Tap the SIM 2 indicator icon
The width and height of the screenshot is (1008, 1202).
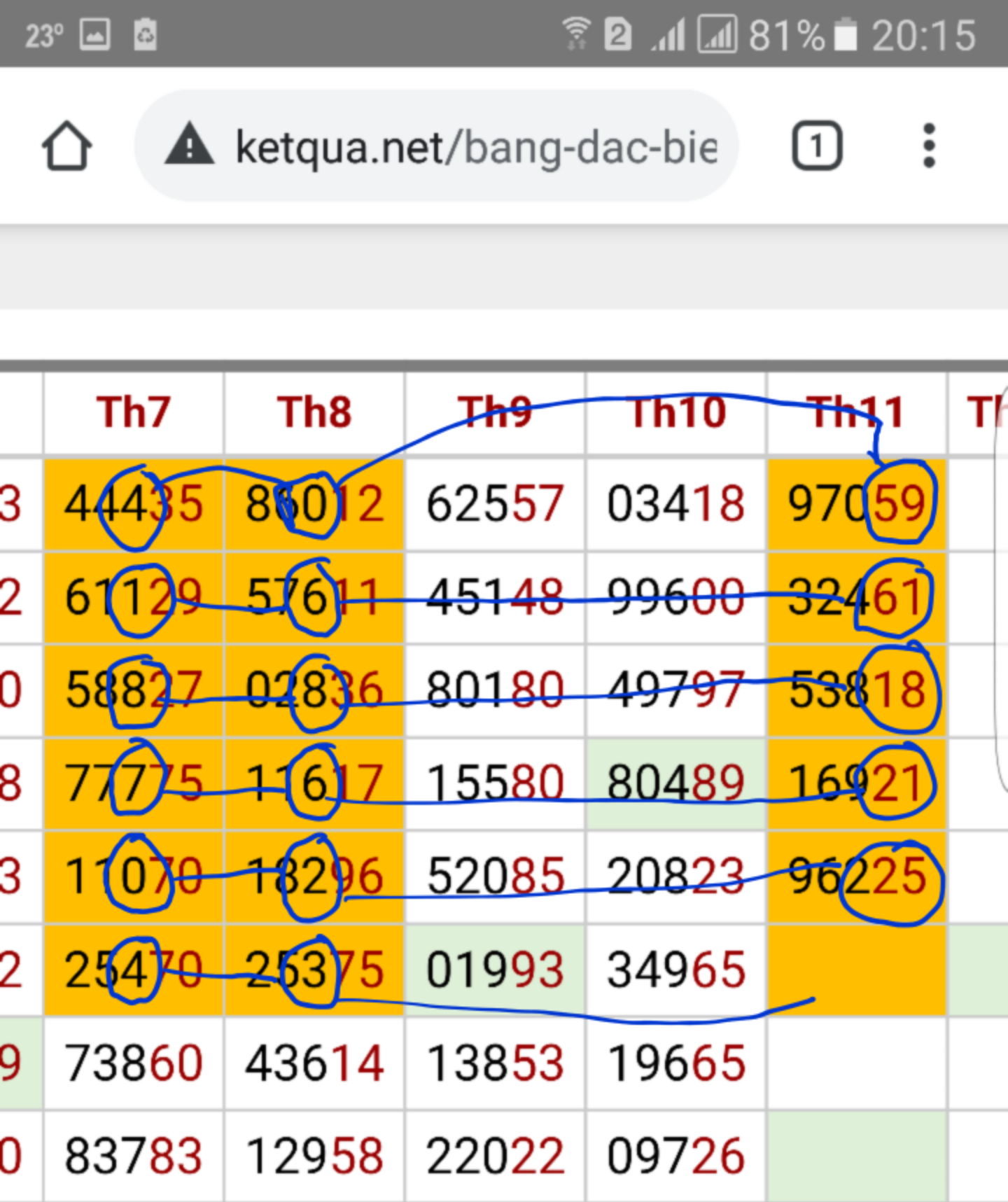[x=618, y=34]
